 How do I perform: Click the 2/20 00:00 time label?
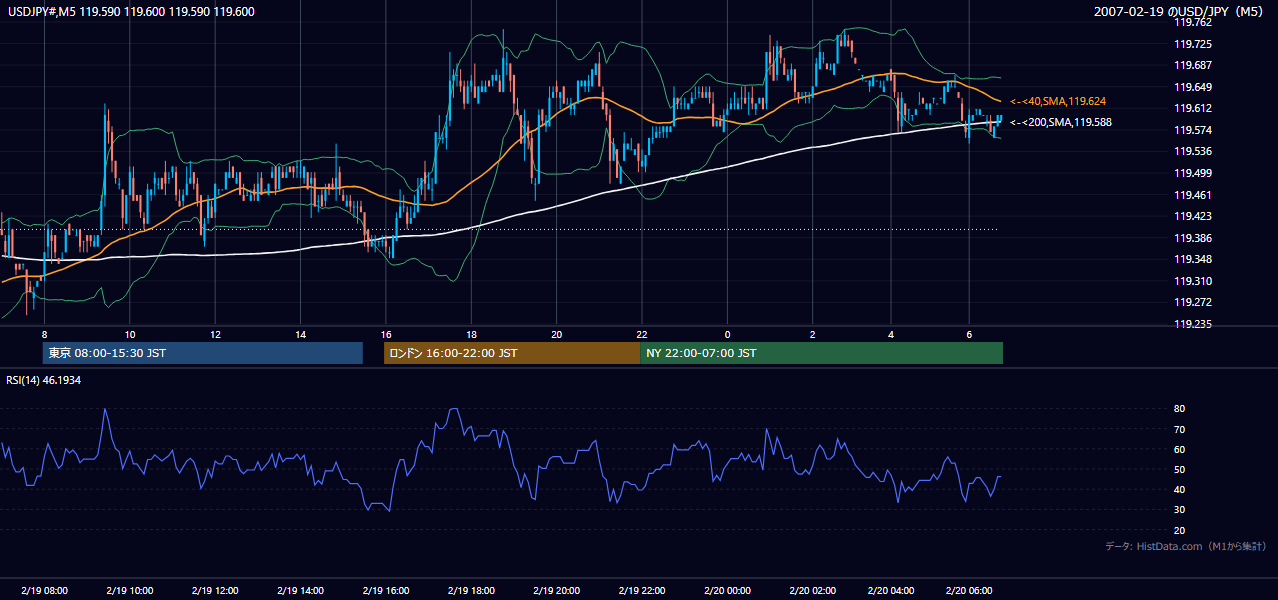point(727,591)
